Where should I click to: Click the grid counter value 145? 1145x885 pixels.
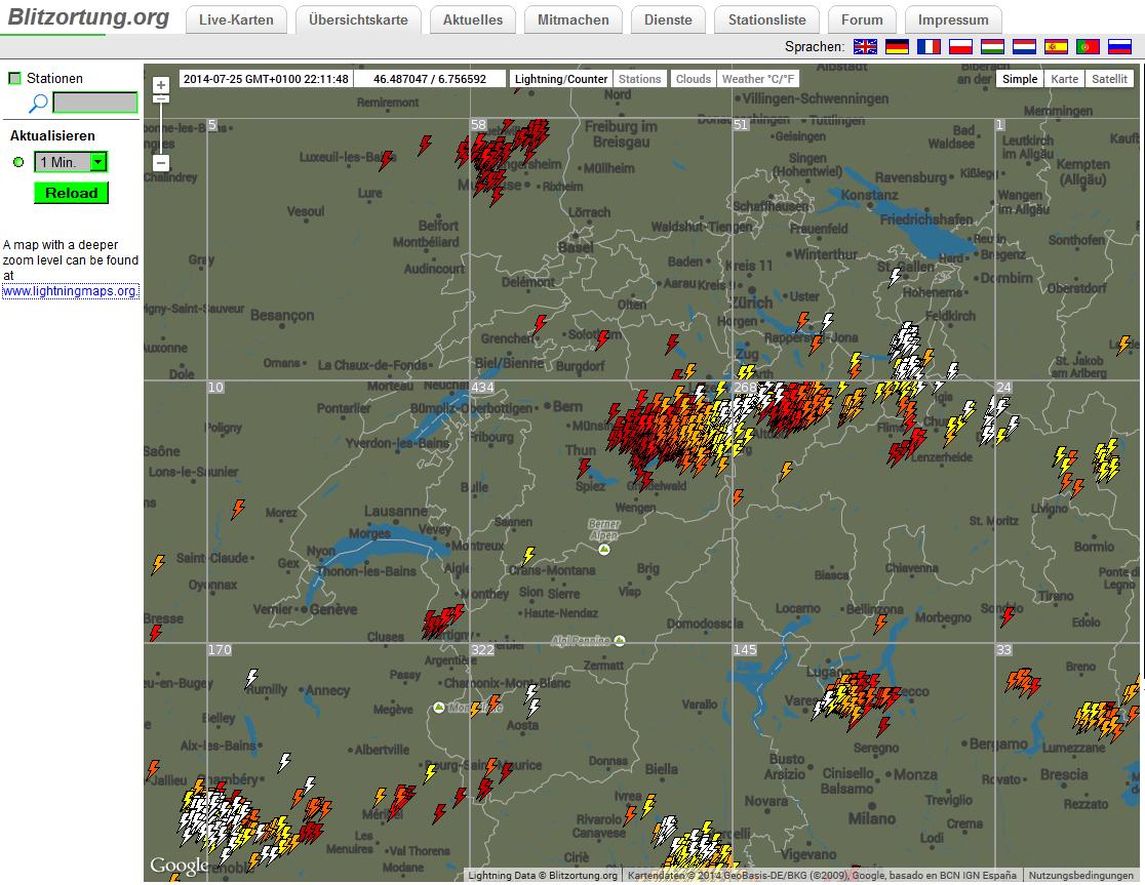pos(746,649)
